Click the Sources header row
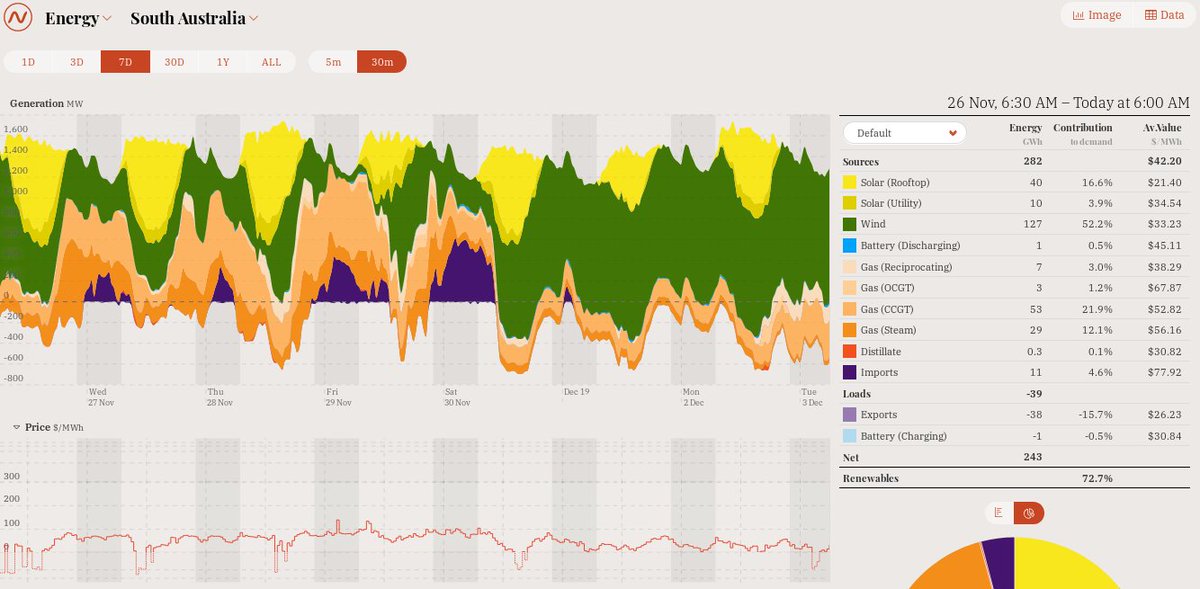This screenshot has width=1200, height=589. click(1014, 161)
